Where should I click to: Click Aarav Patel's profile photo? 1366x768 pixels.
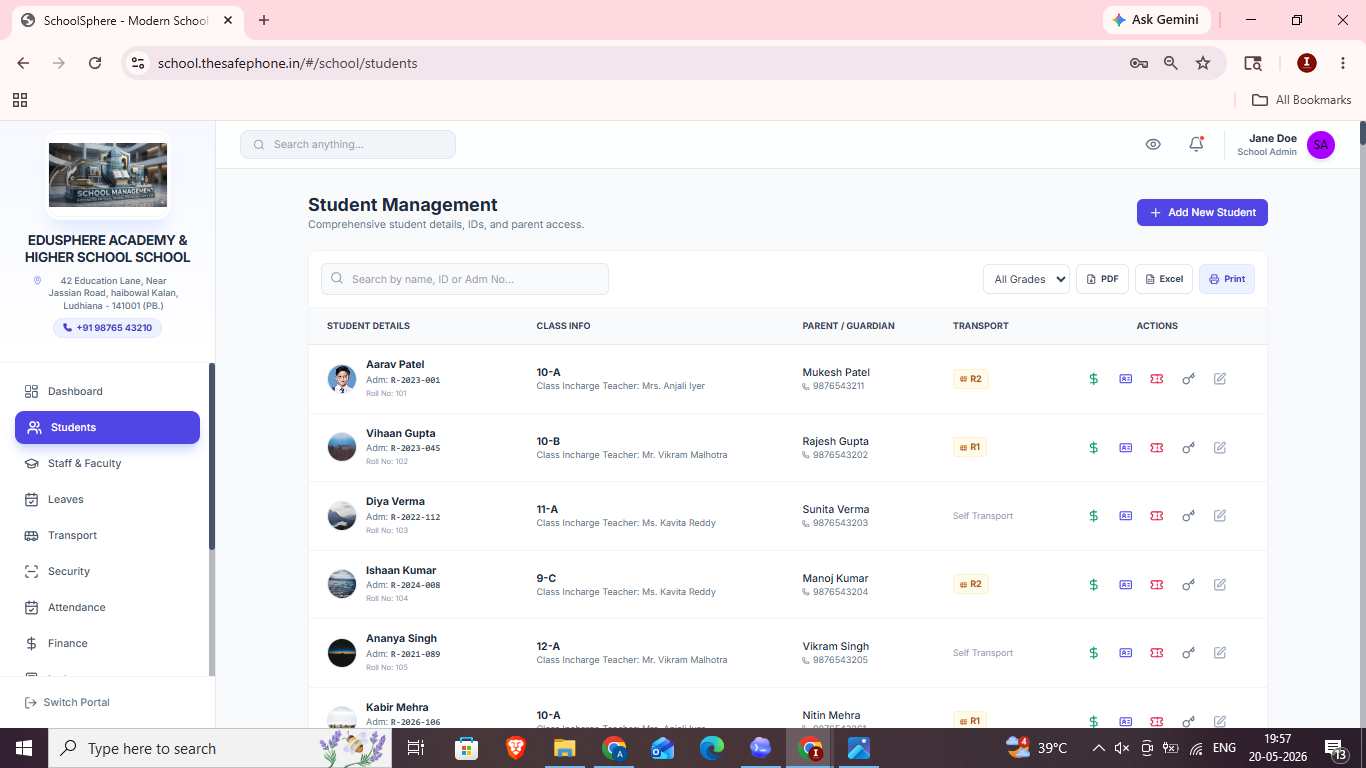[342, 379]
